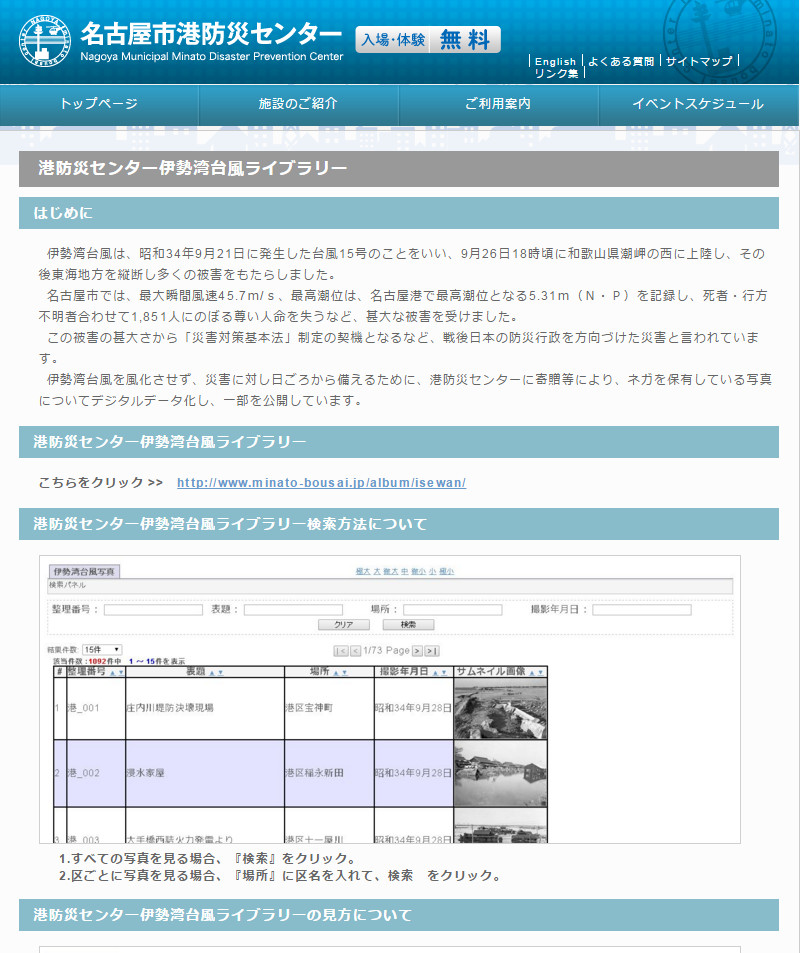Click the 場所 column header

coord(329,672)
